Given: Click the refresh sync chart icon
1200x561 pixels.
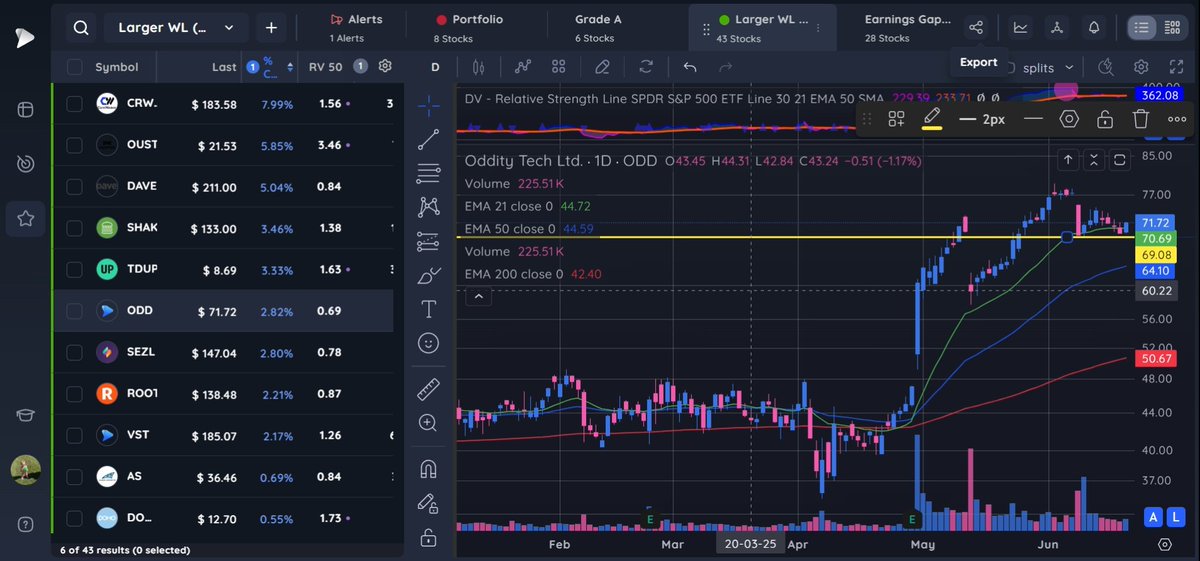Looking at the screenshot, I should tap(646, 68).
